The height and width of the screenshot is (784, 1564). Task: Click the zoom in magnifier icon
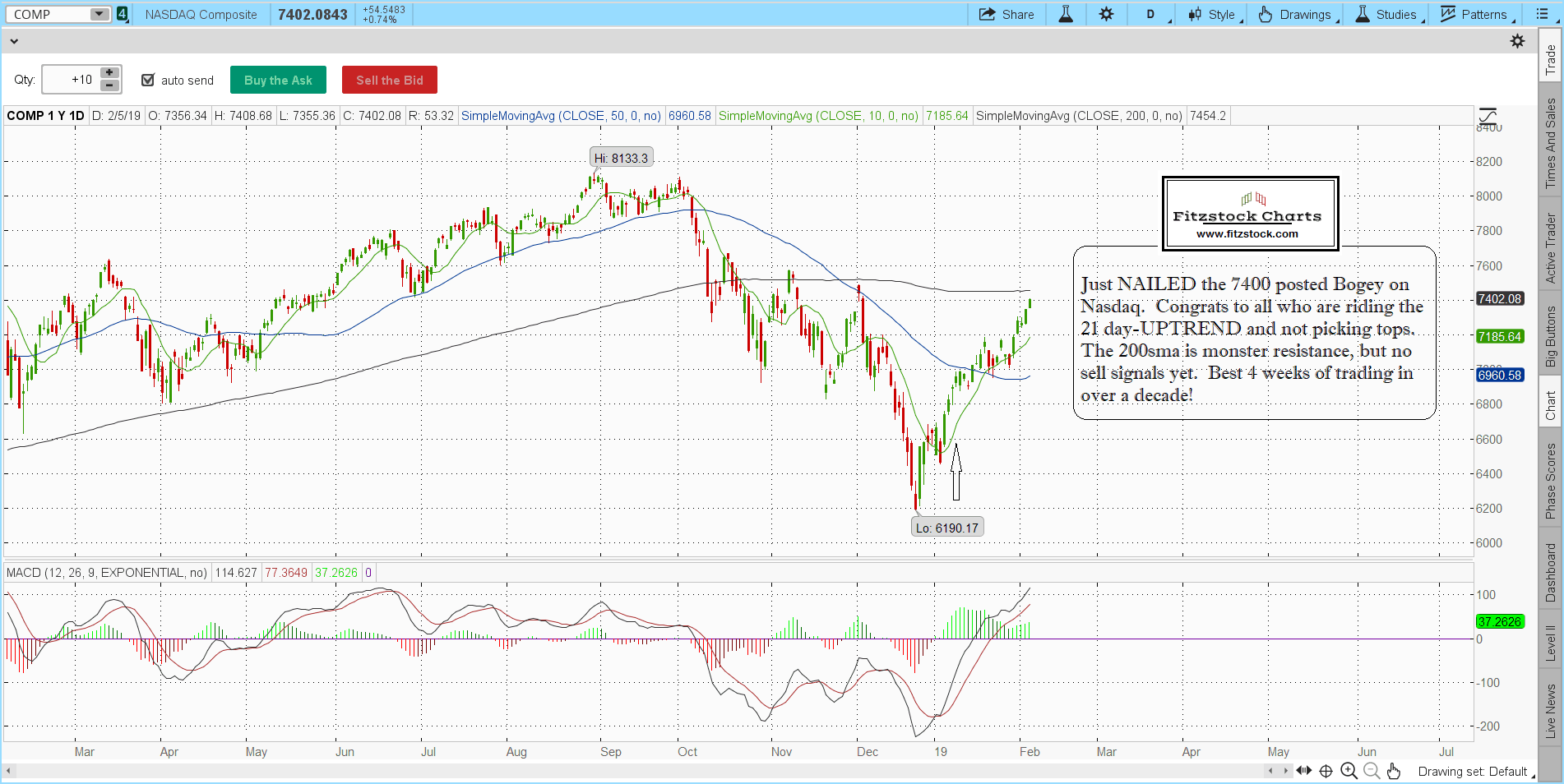click(x=1349, y=771)
